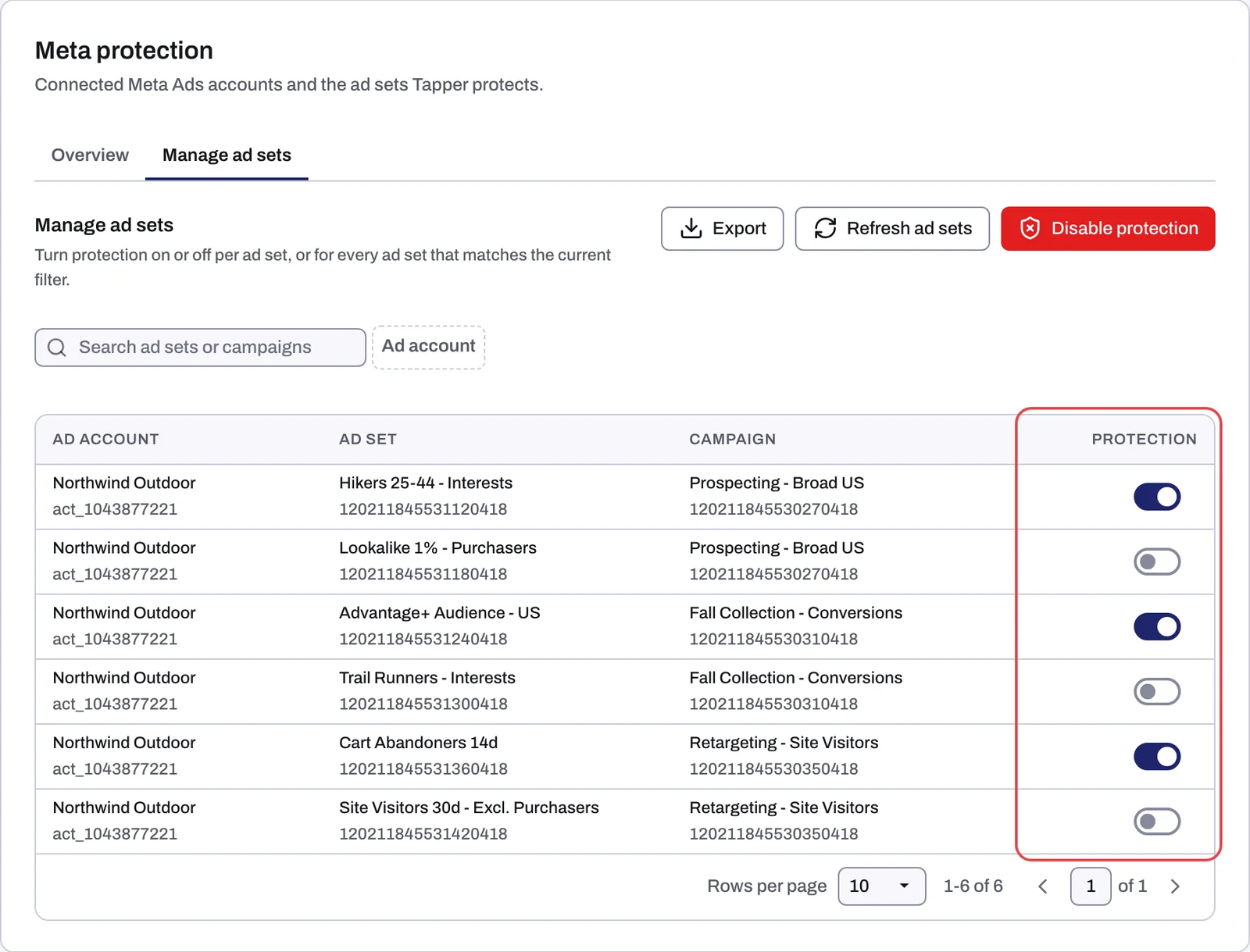The image size is (1250, 952).
Task: Open the Rows per page dropdown
Action: [881, 886]
